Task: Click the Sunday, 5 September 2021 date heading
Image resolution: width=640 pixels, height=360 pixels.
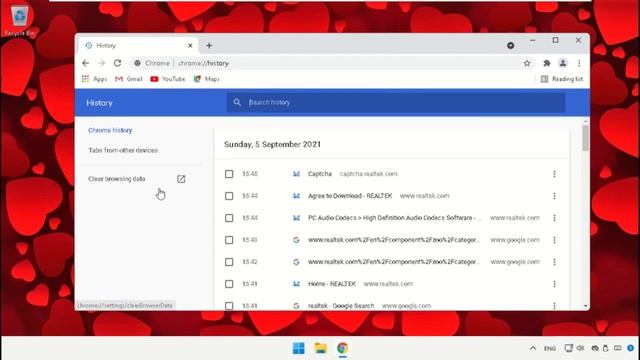Action: click(x=272, y=144)
